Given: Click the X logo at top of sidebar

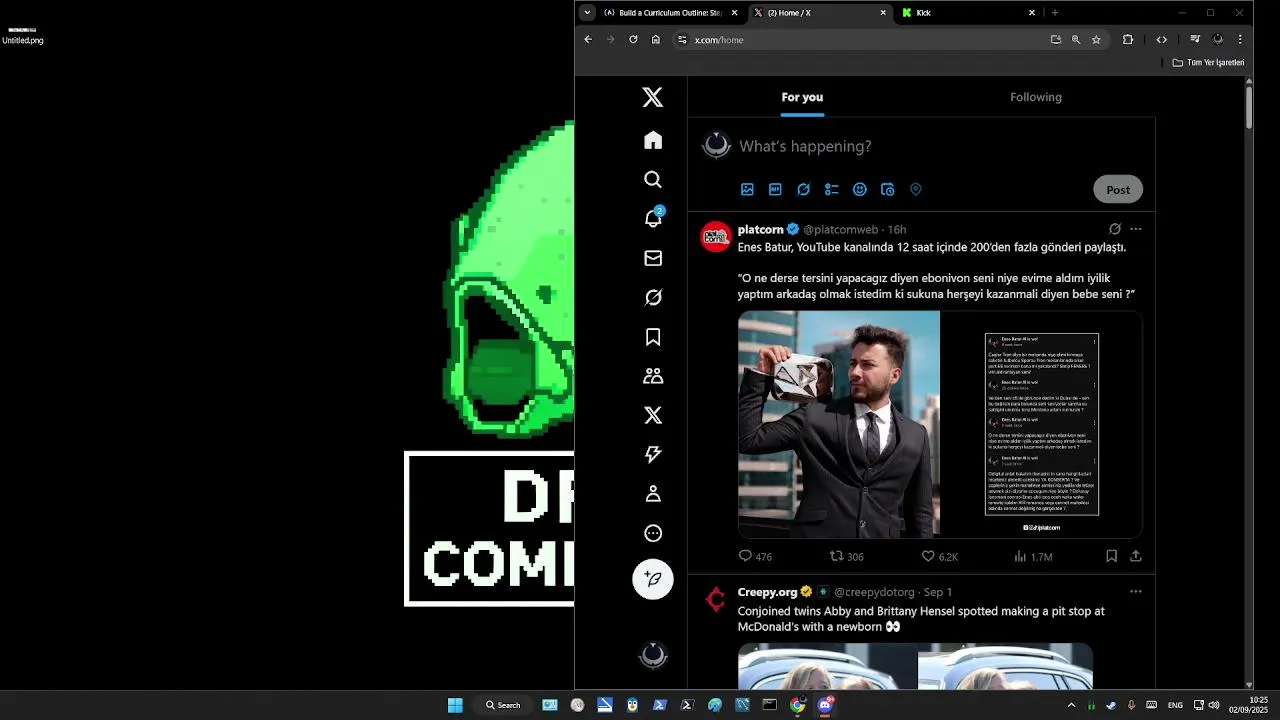Looking at the screenshot, I should point(653,97).
